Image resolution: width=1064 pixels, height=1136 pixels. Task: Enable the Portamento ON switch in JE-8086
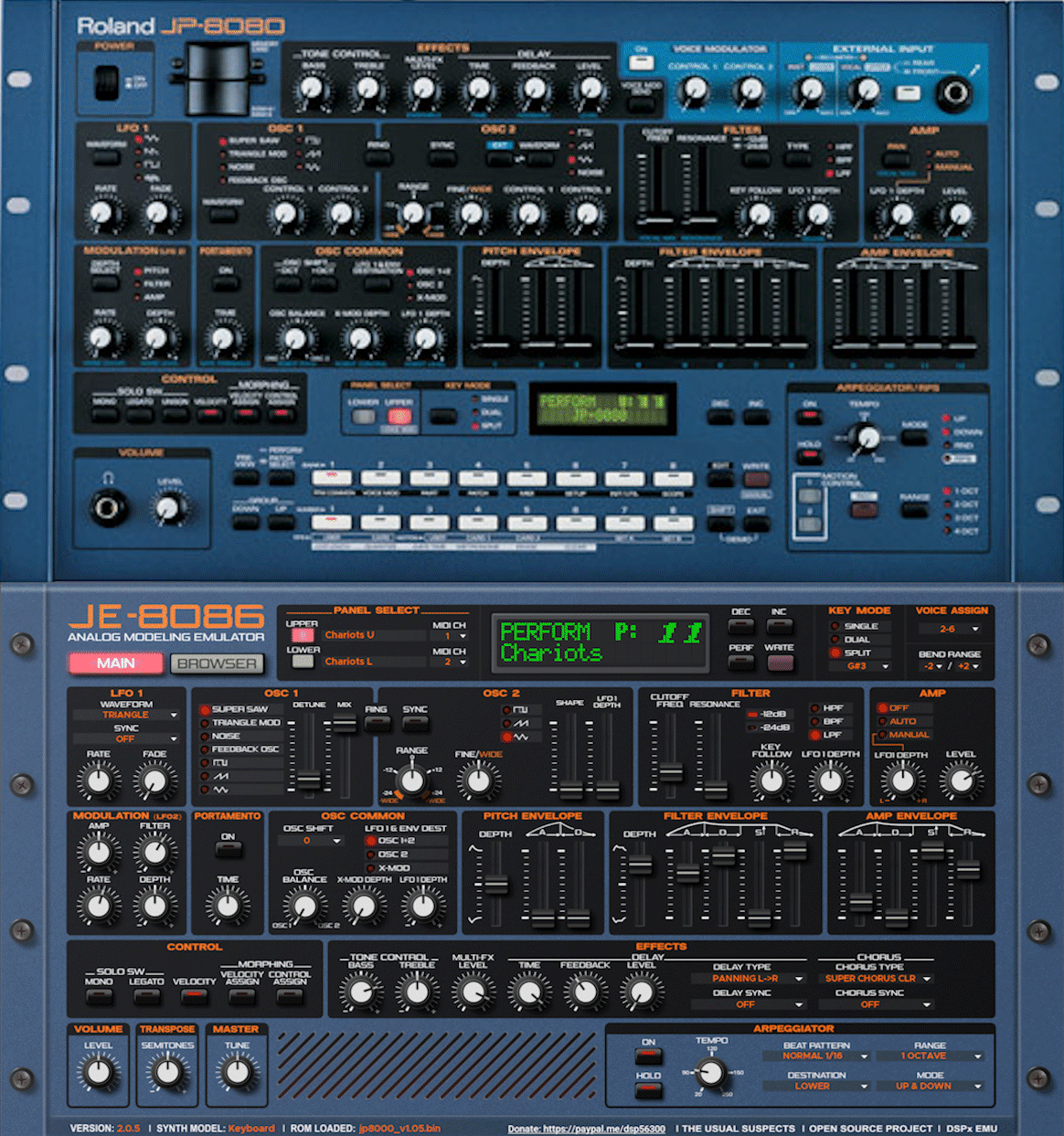click(x=228, y=850)
